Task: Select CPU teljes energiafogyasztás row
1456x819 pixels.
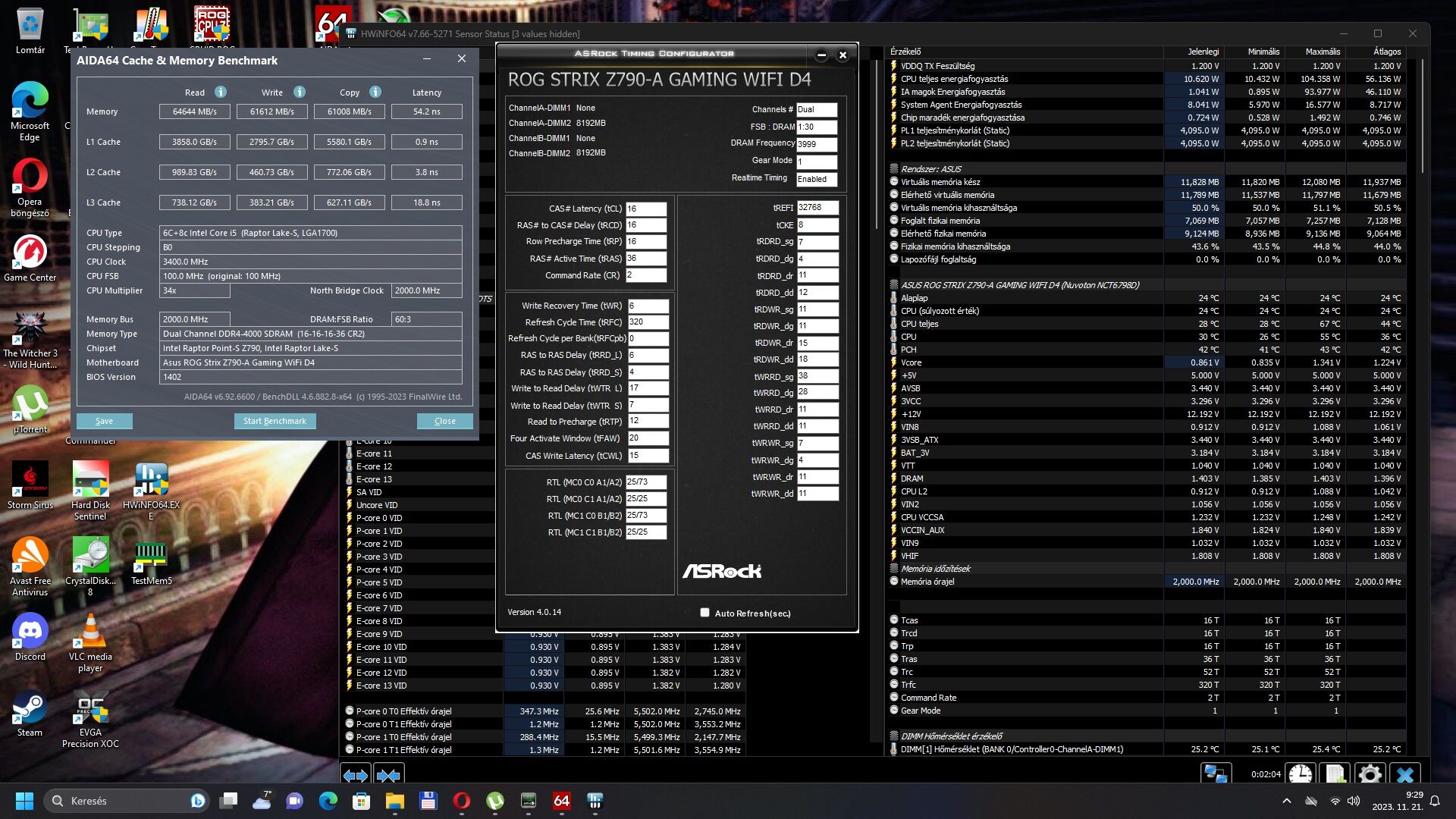Action: click(x=1147, y=79)
